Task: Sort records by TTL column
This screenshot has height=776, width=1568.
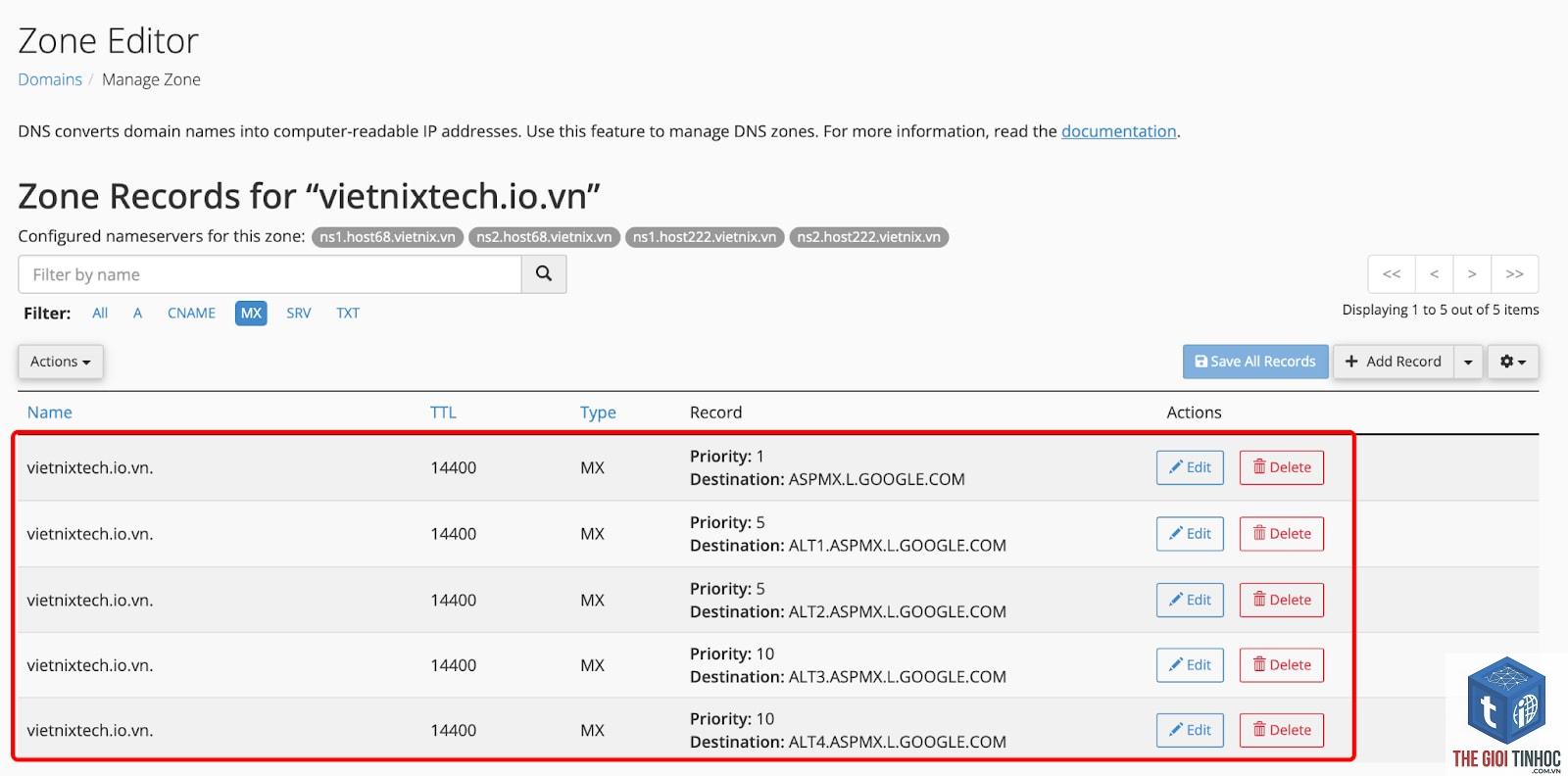Action: (x=443, y=412)
